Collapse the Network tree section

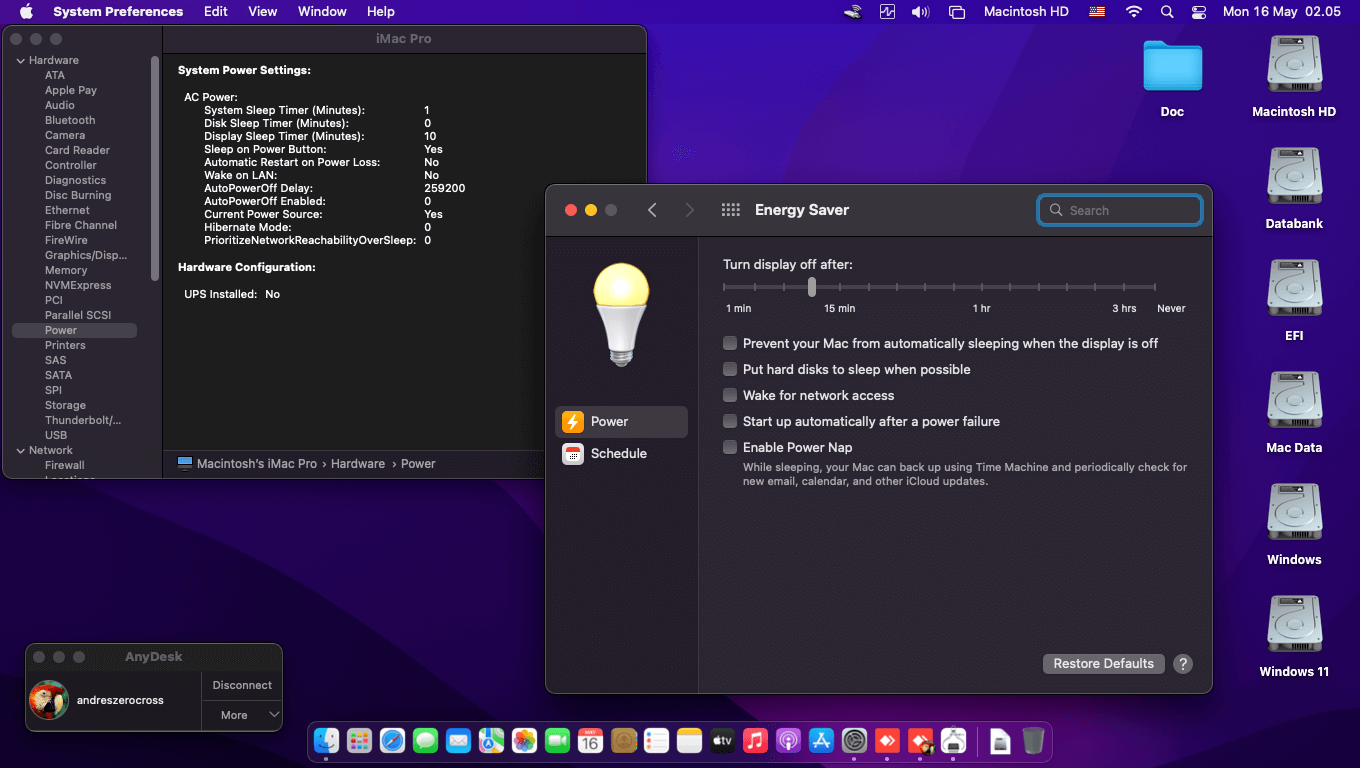(x=20, y=451)
